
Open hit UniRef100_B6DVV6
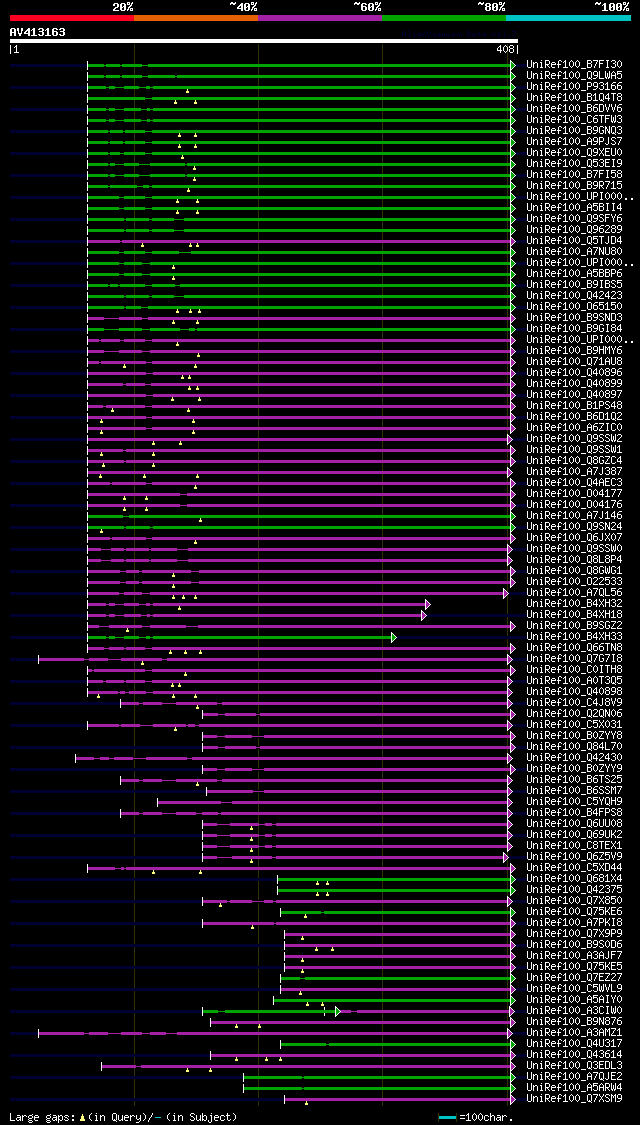574,108
